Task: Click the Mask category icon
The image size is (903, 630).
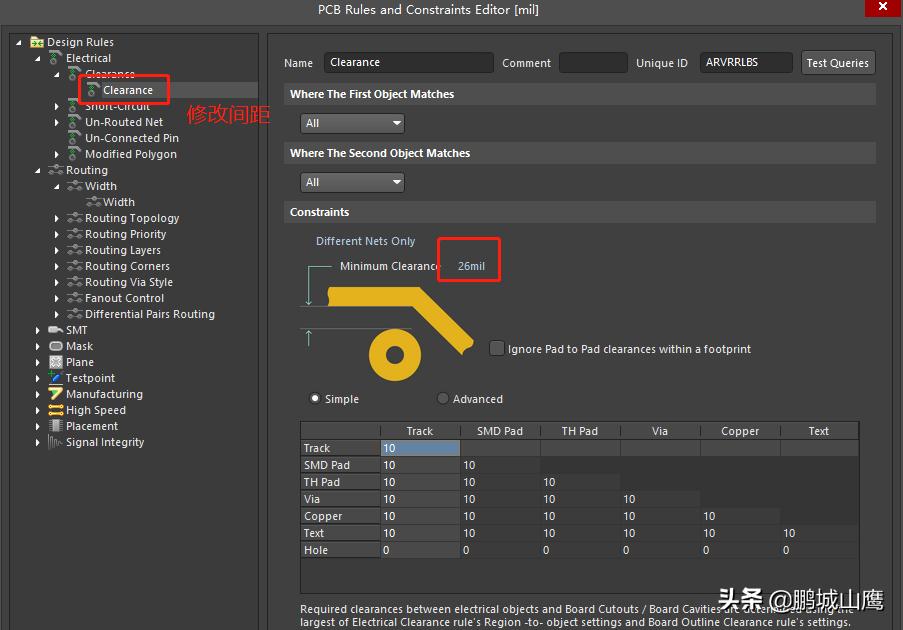Action: (56, 346)
